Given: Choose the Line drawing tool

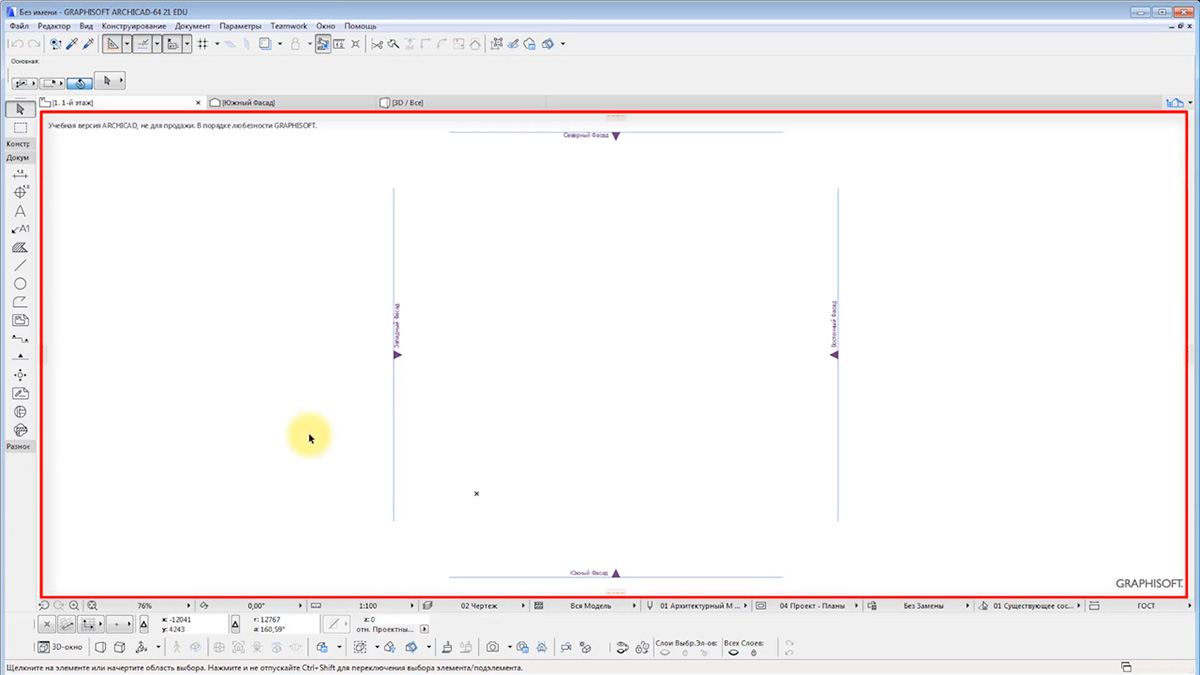Looking at the screenshot, I should pyautogui.click(x=19, y=266).
